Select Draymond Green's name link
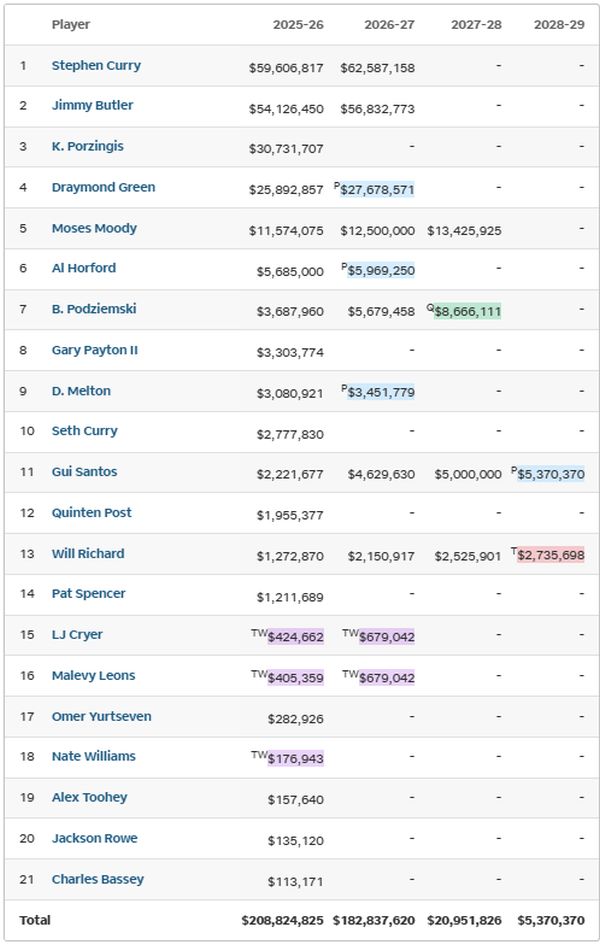Viewport: 600px width, 945px height. 103,188
